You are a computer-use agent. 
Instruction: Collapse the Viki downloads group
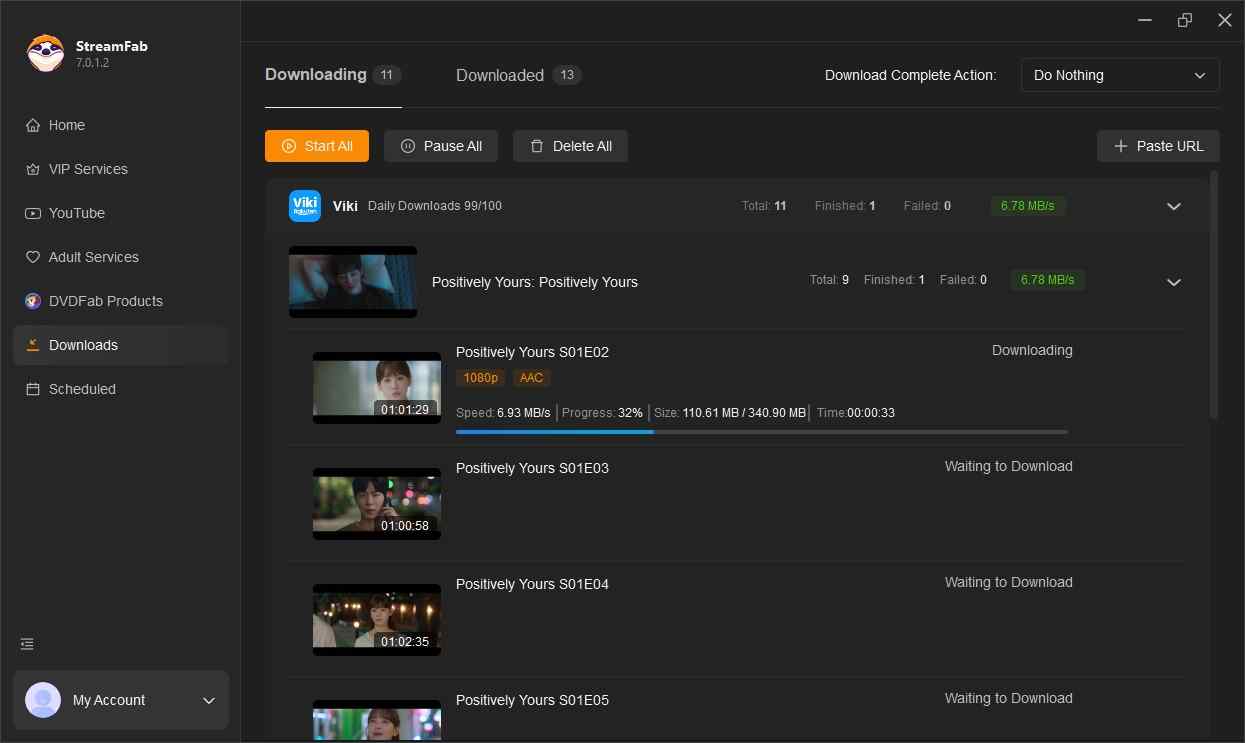tap(1174, 206)
